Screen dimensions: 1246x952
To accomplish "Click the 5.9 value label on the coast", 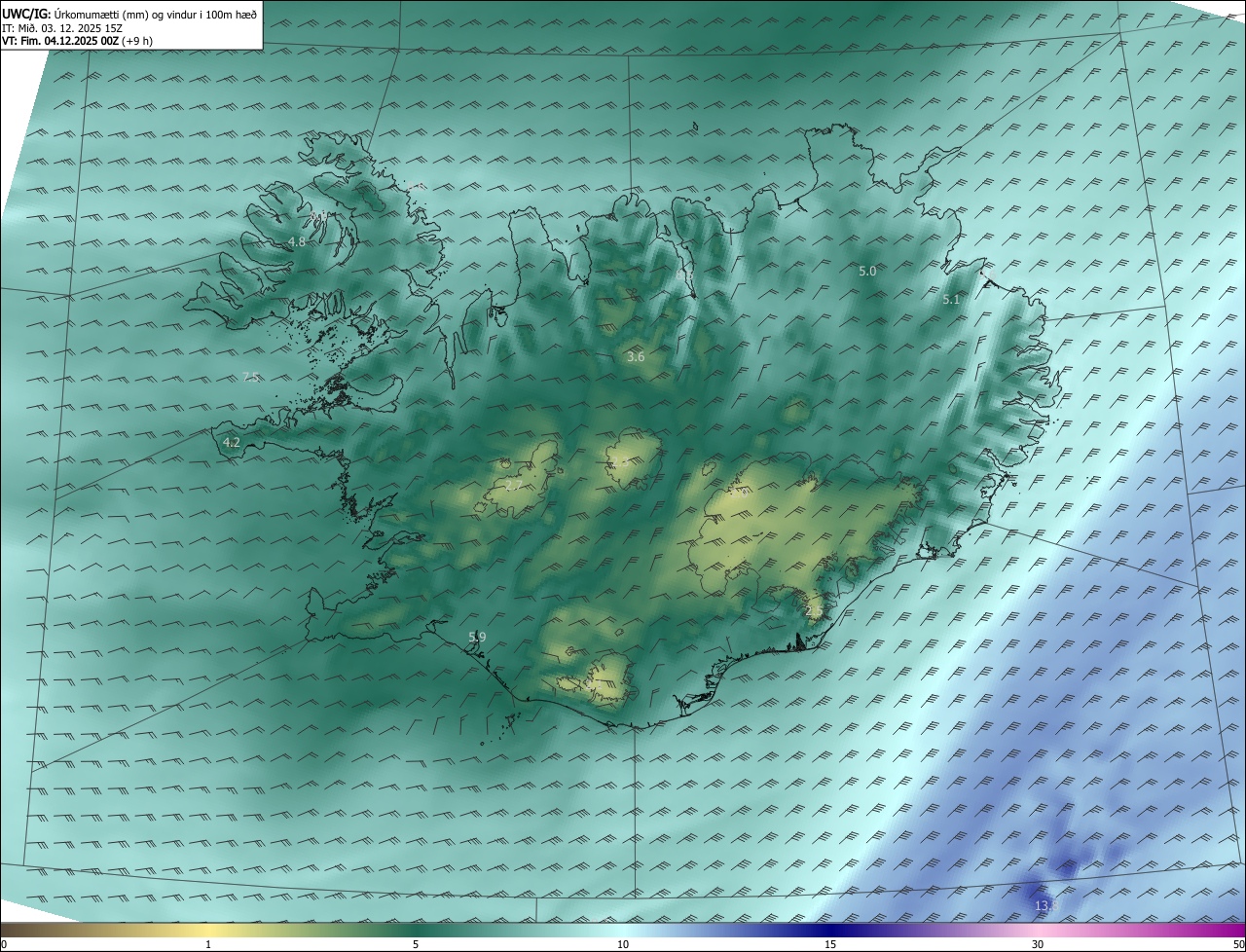I will click(x=477, y=637).
